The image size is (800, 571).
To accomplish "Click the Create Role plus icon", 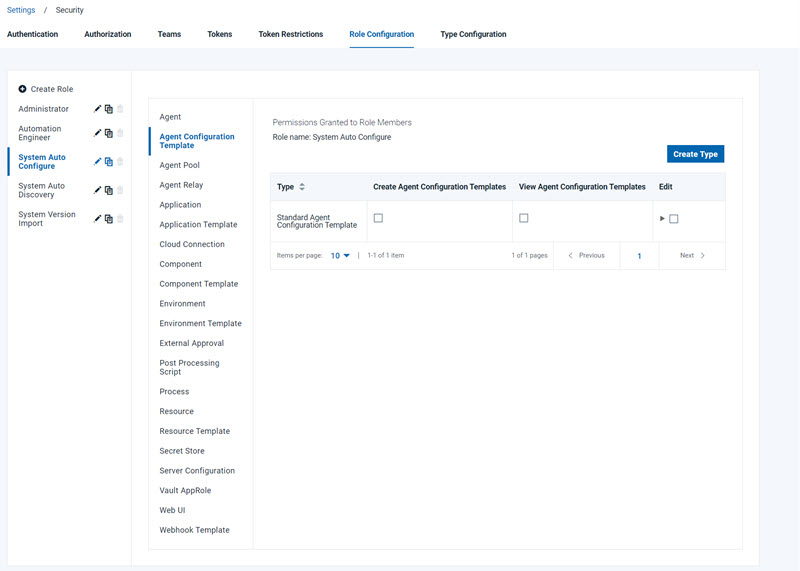I will 23,89.
